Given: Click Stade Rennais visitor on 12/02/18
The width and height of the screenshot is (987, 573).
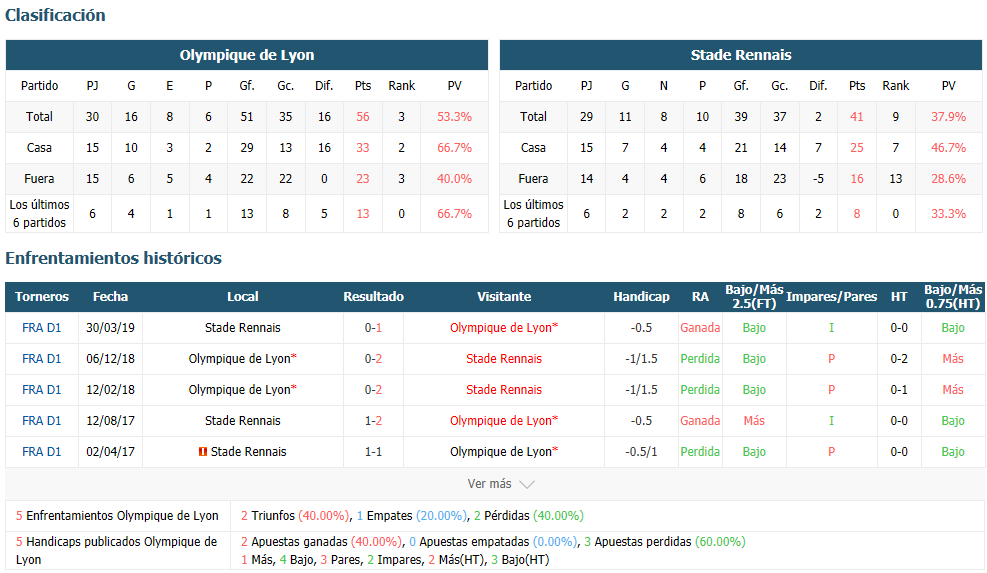Looking at the screenshot, I should point(504,389).
